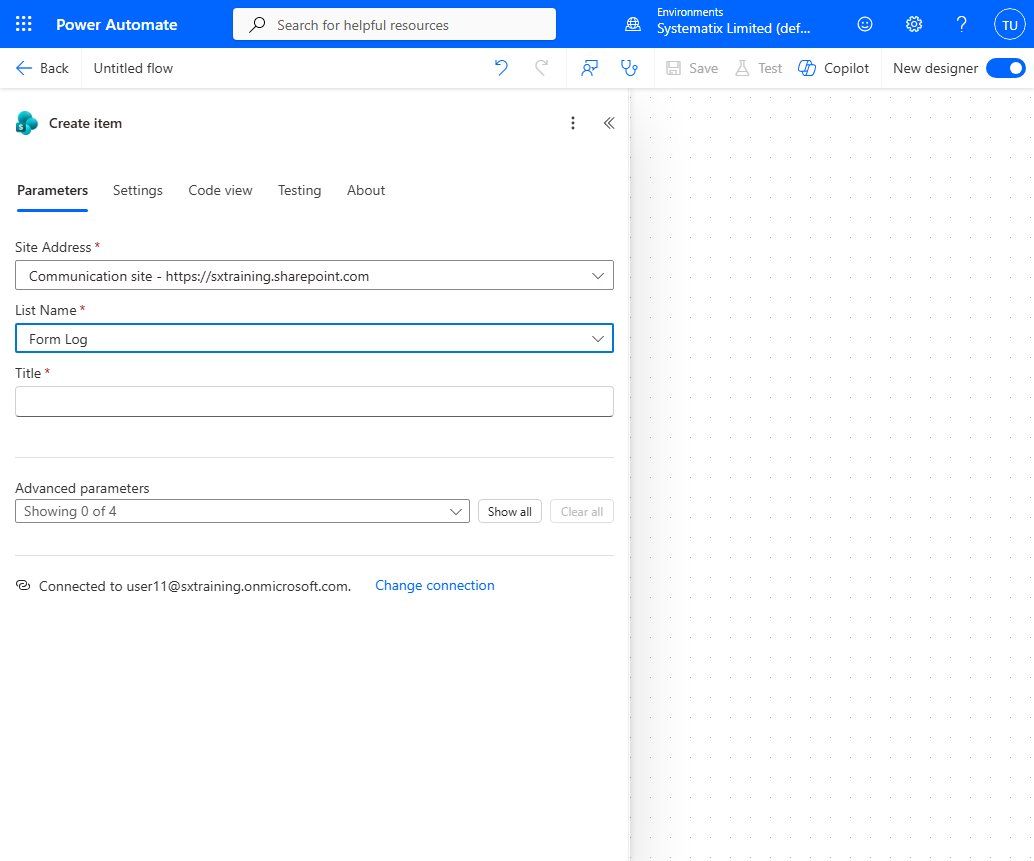1034x861 pixels.
Task: Open the help question mark icon
Action: point(961,24)
